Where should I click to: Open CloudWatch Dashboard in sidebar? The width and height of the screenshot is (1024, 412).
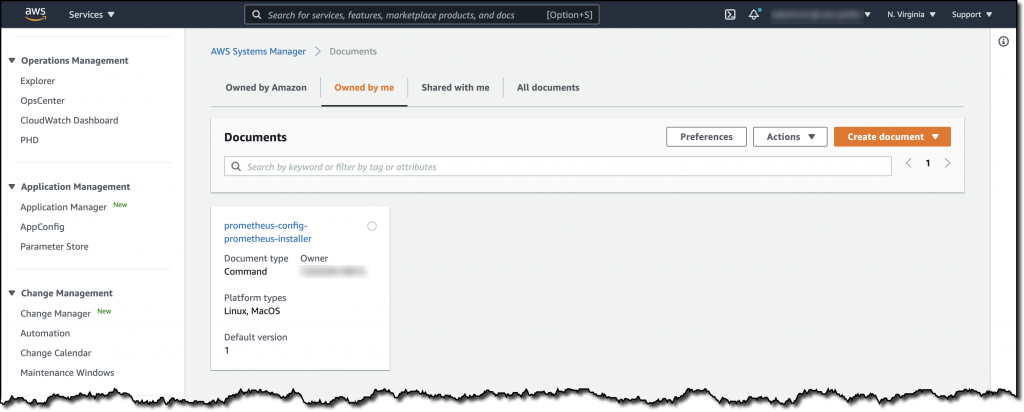coord(69,120)
